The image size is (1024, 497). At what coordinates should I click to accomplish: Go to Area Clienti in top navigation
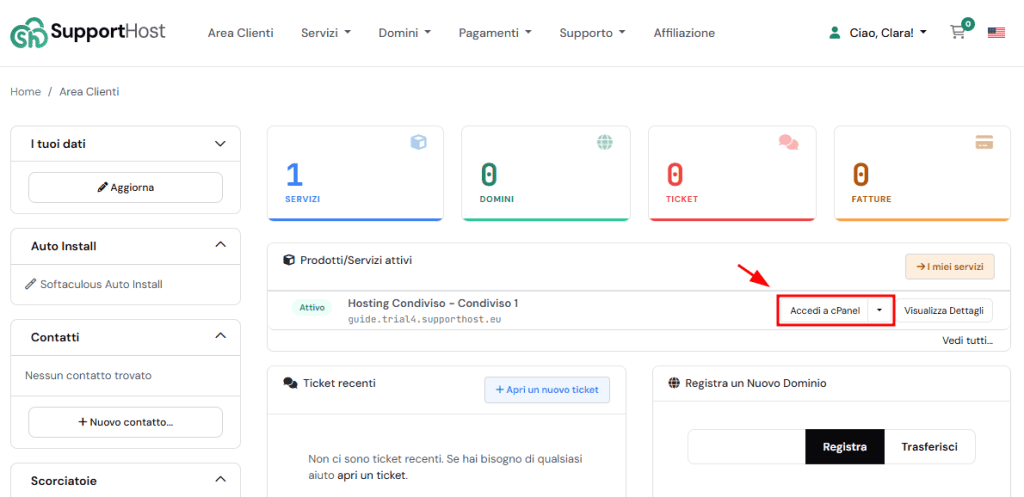240,33
